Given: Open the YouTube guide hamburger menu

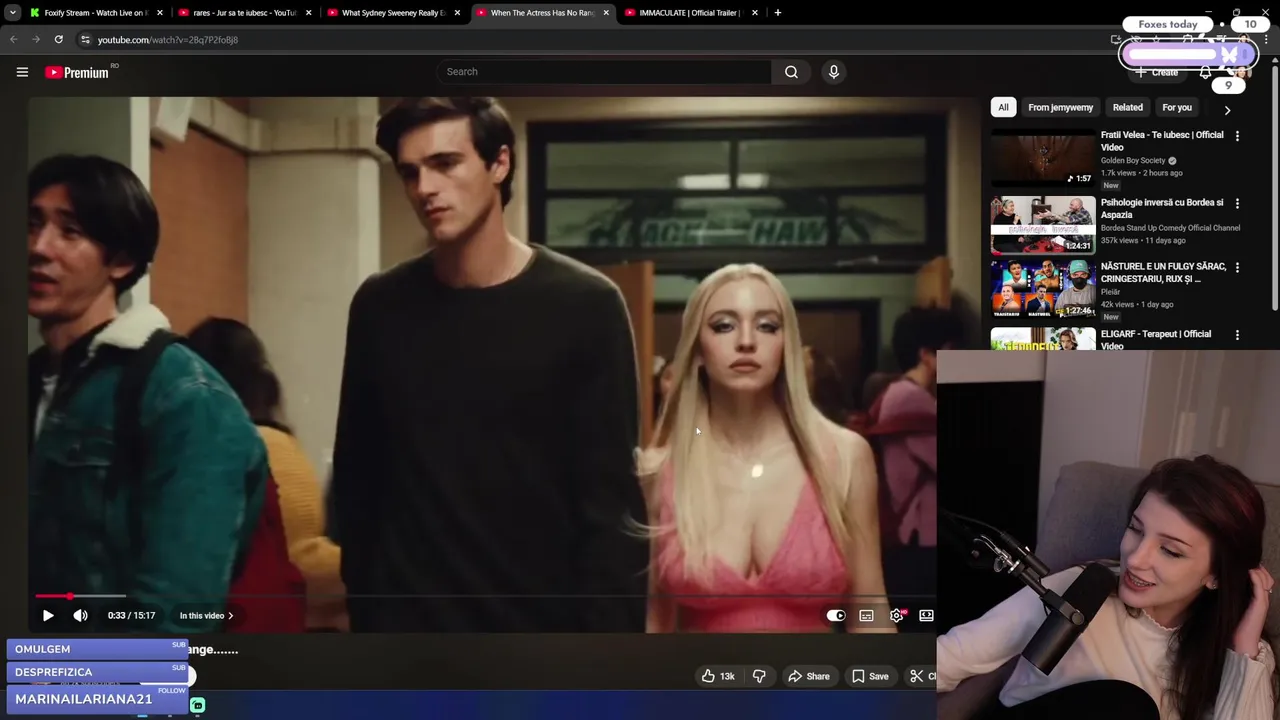Looking at the screenshot, I should click(x=22, y=72).
